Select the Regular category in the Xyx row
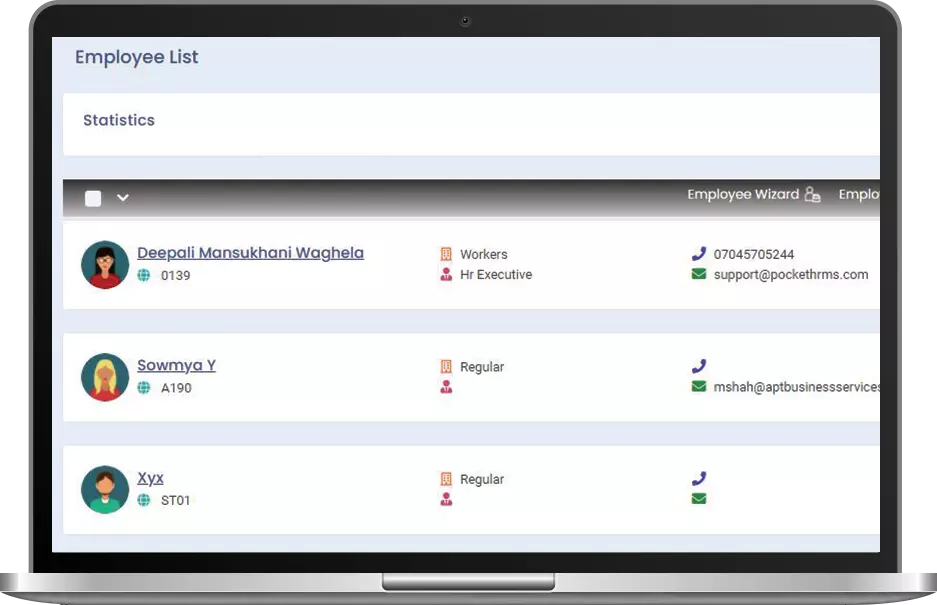The image size is (937, 605). click(x=482, y=479)
